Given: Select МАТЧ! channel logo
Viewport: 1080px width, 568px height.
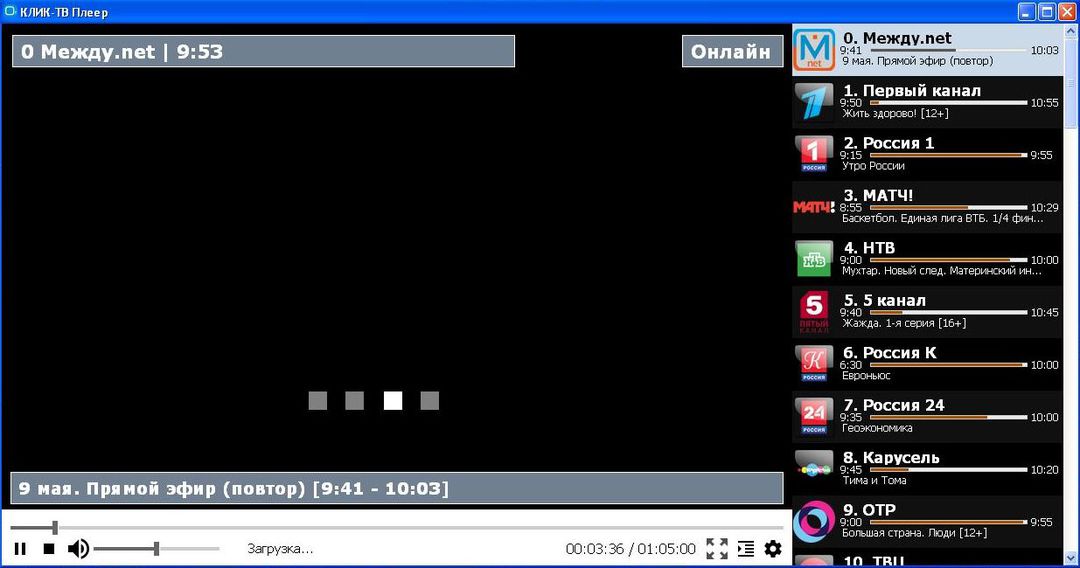Looking at the screenshot, I should point(813,207).
